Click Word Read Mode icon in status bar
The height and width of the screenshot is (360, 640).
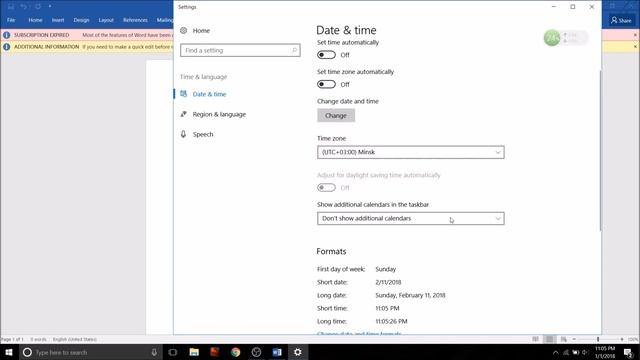pos(536,339)
